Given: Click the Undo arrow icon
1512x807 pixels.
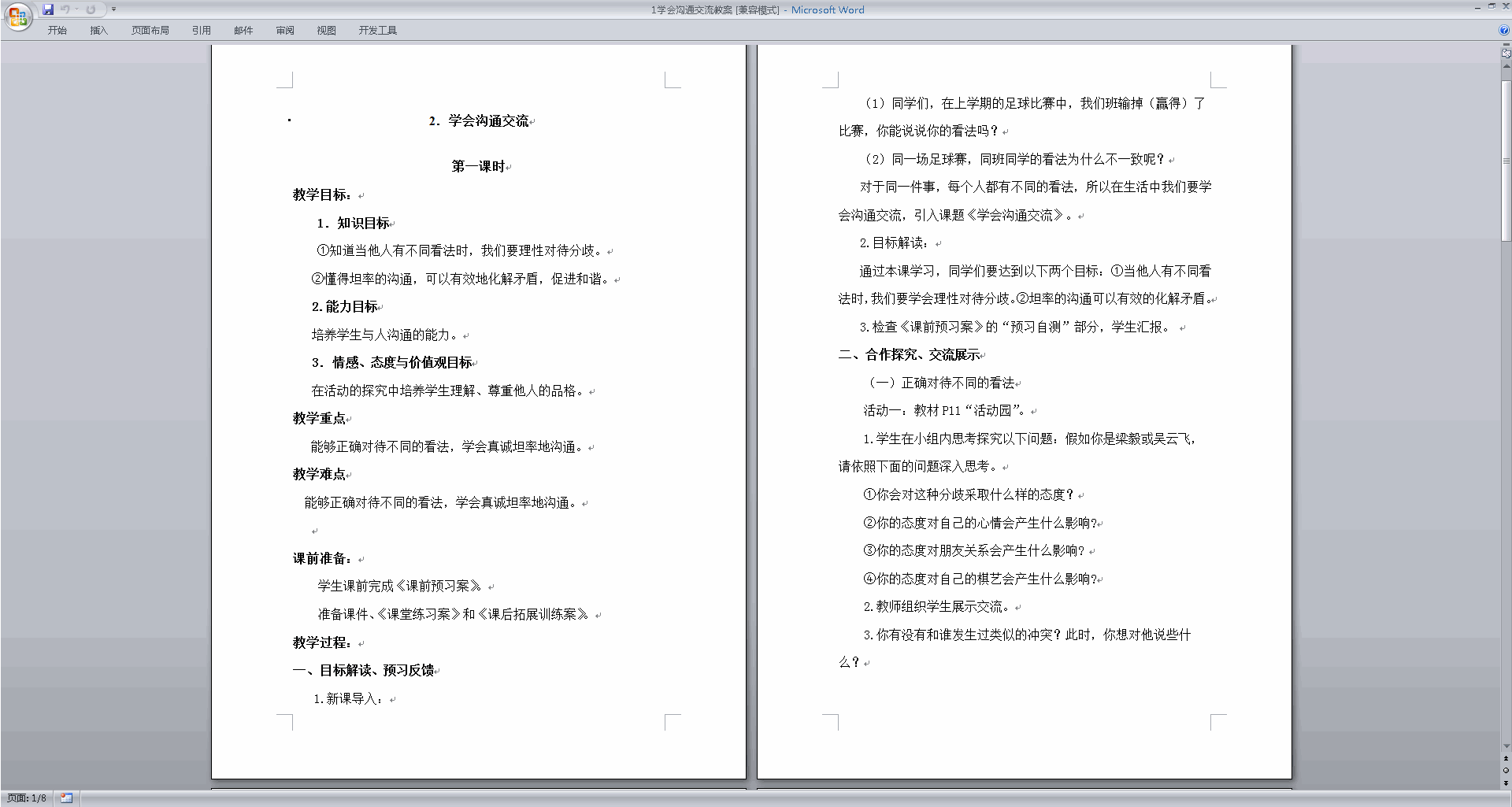Looking at the screenshot, I should (65, 9).
